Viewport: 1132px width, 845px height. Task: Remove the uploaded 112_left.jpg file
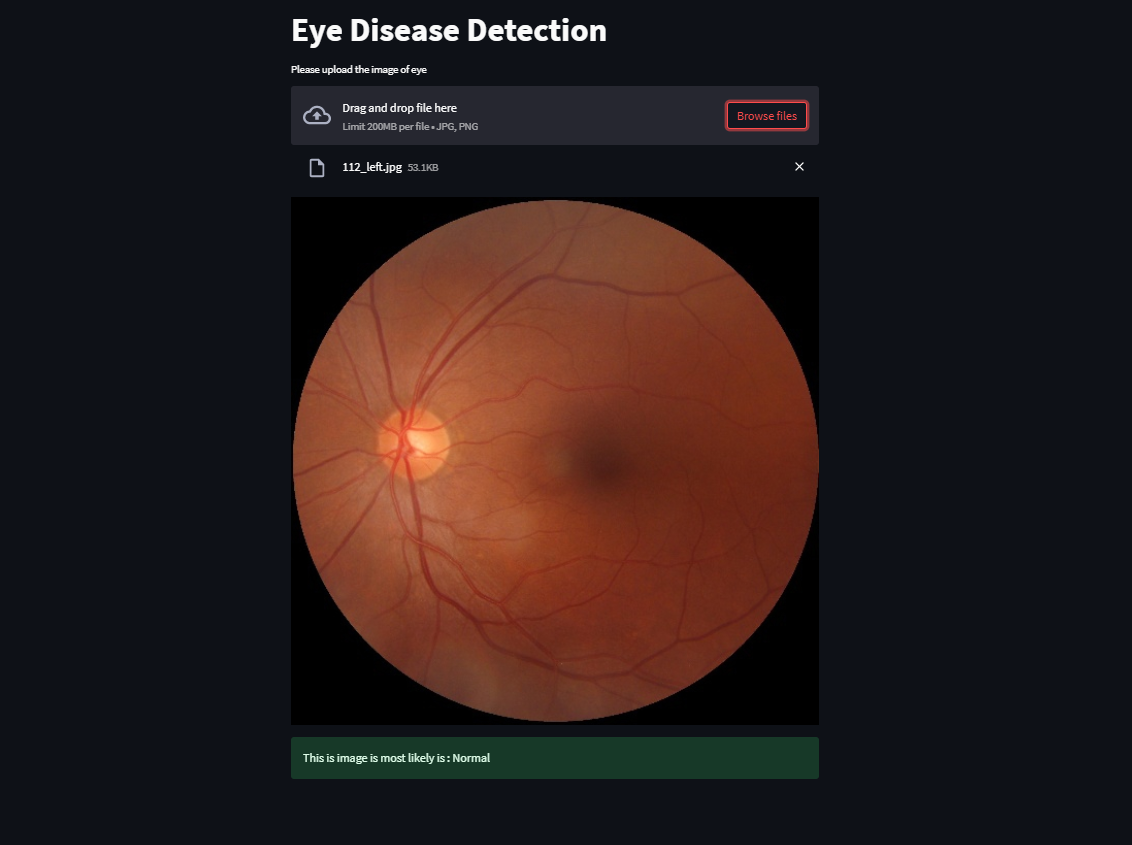click(x=799, y=167)
